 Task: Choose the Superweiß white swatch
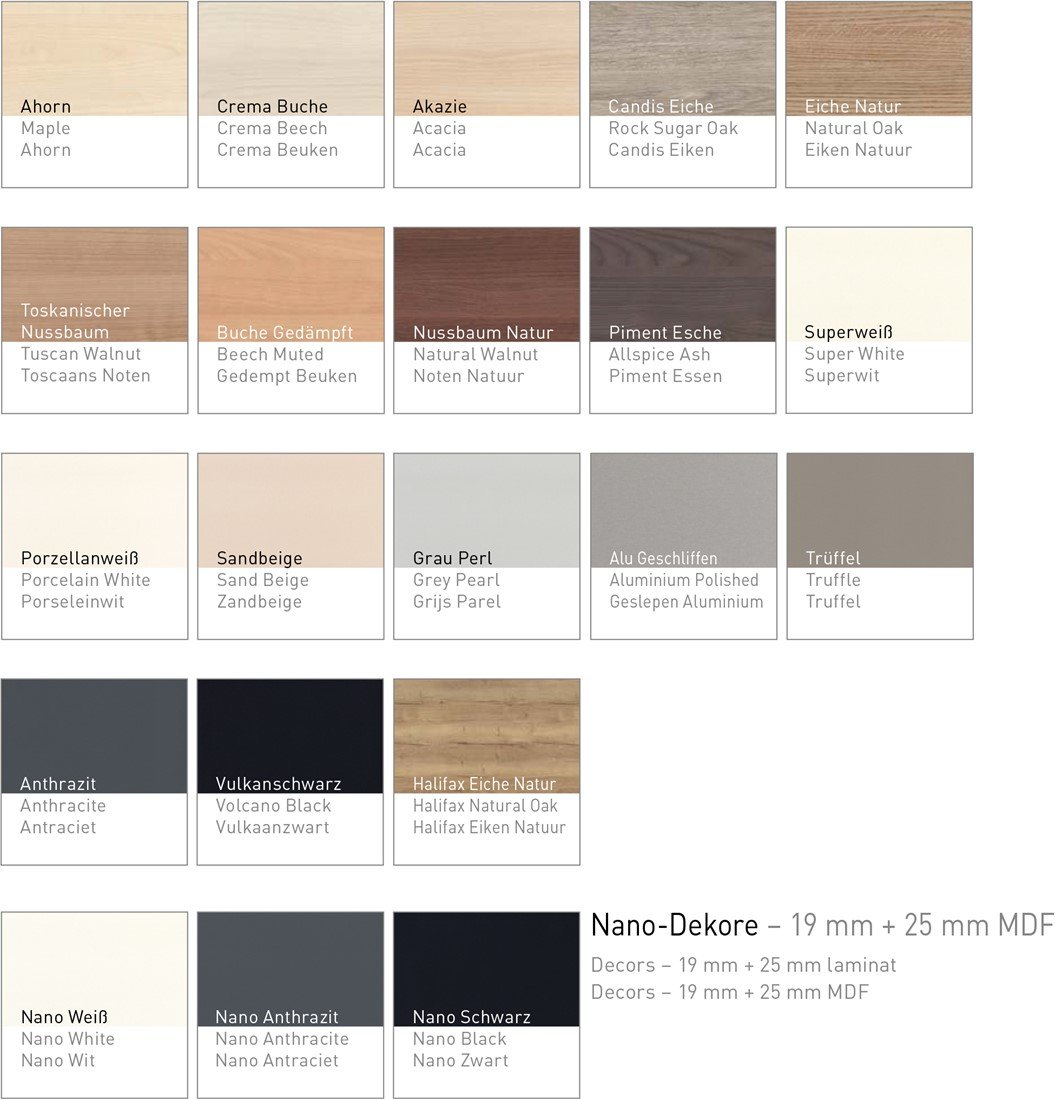pos(878,285)
